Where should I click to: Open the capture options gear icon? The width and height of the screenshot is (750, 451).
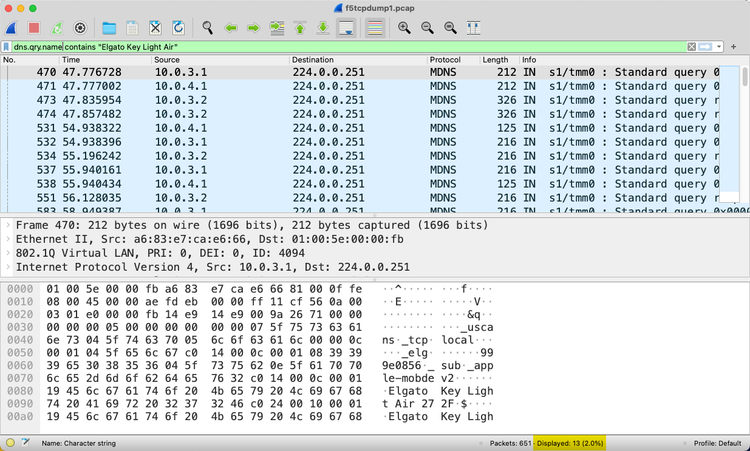[80, 27]
